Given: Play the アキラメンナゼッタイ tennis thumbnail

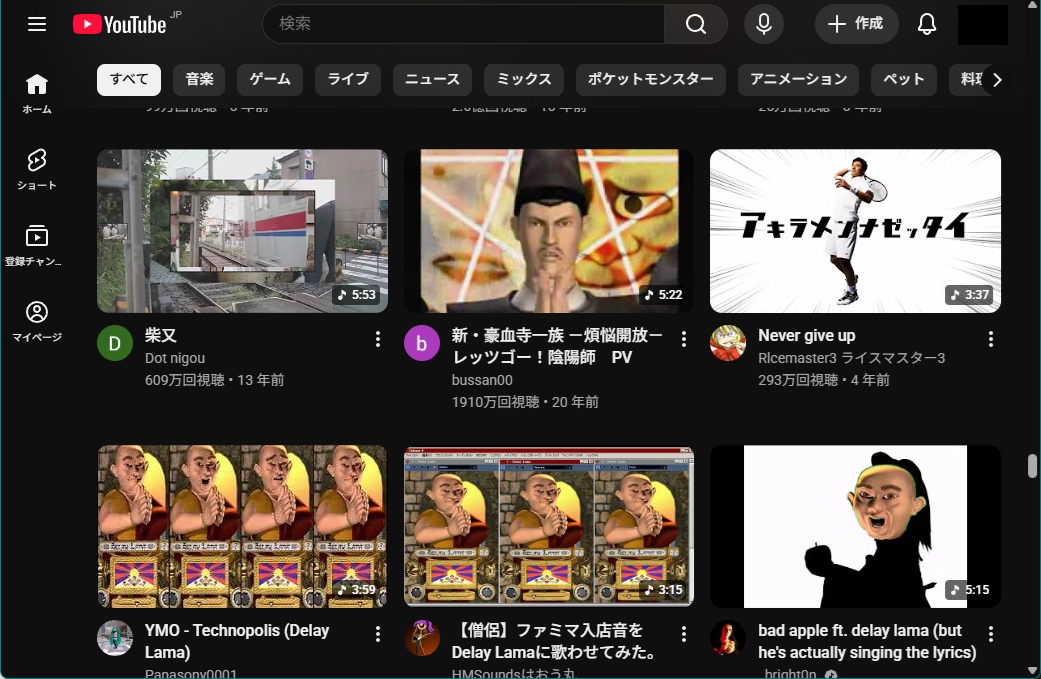Looking at the screenshot, I should point(855,231).
